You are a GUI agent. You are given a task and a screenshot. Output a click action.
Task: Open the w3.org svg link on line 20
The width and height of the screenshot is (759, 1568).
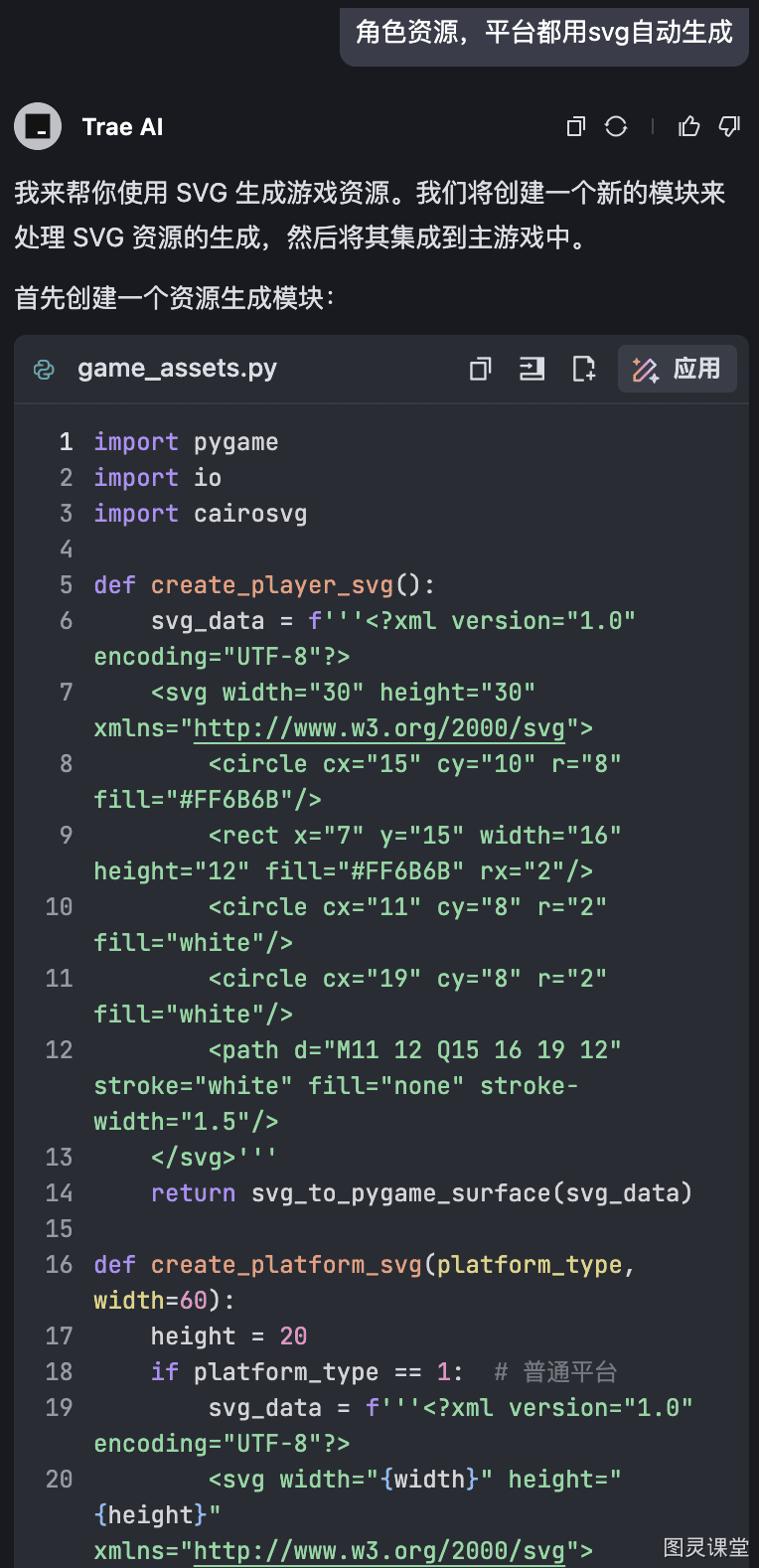click(x=379, y=1551)
